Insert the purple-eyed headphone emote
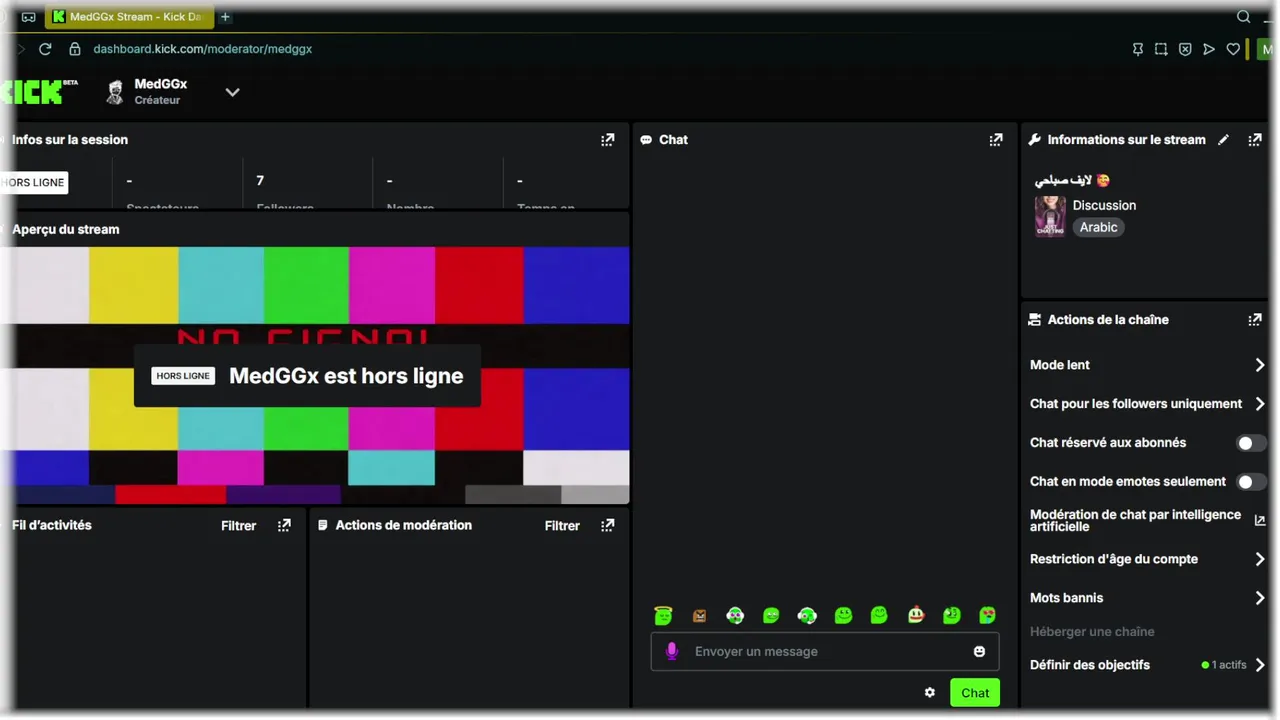Screen dimensions: 1280x720 coord(735,615)
